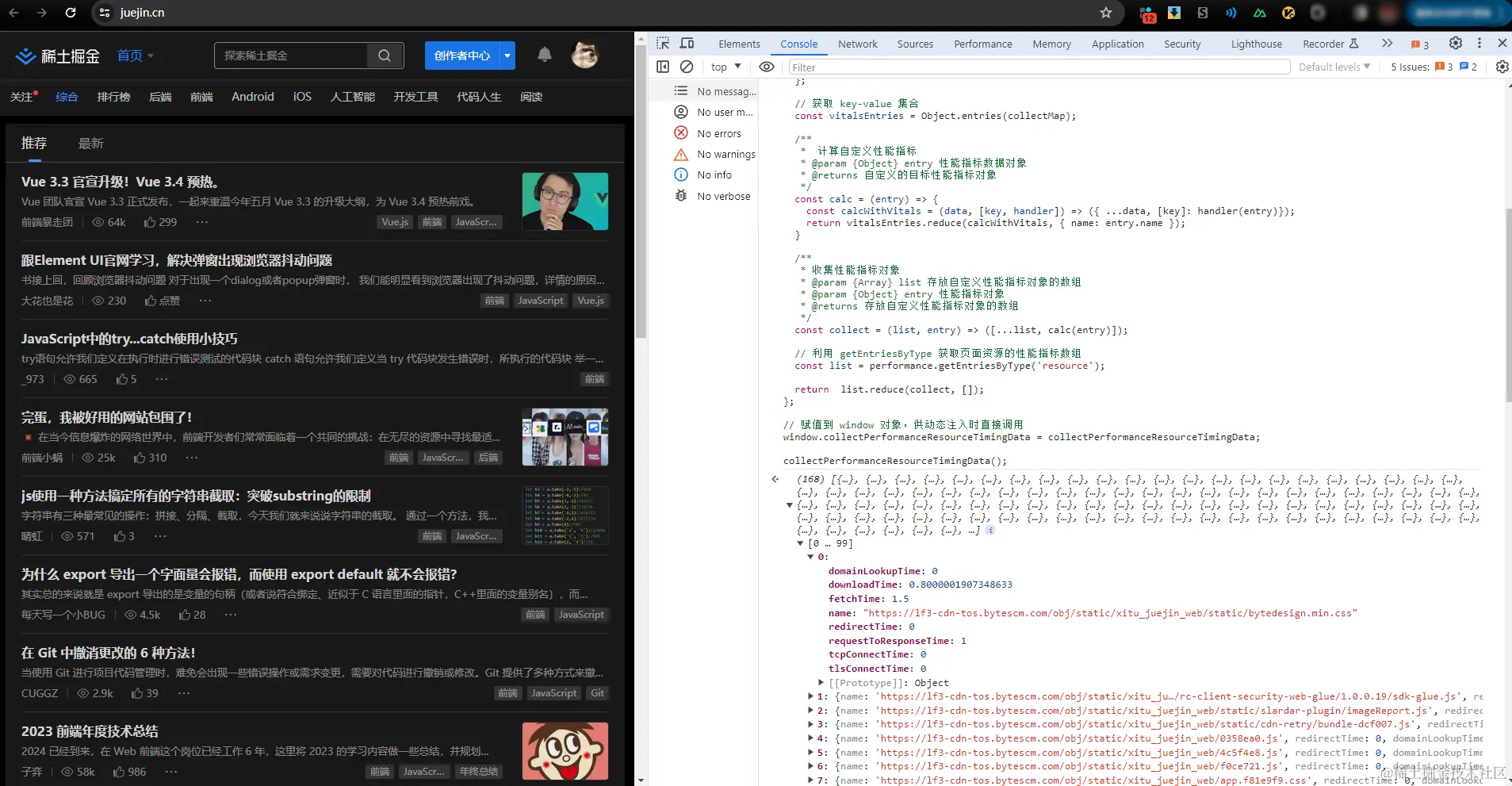Screen dimensions: 1512x786
Task: Switch to the 最新 feed tab
Action: click(x=91, y=144)
